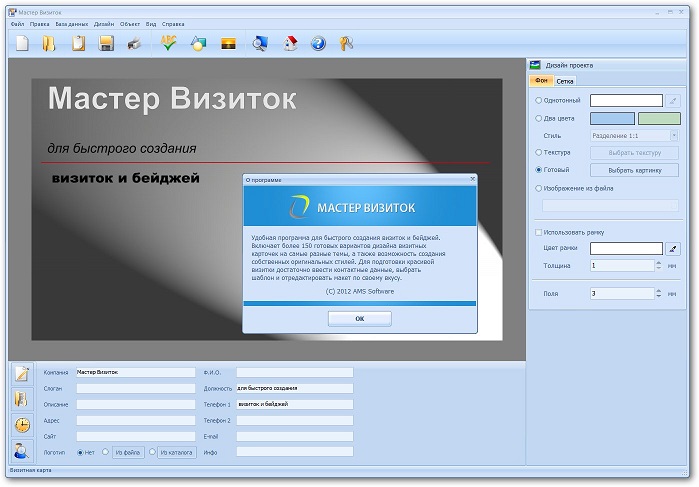Click OK in the about dialog
Image resolution: width=699 pixels, height=487 pixels.
[360, 318]
